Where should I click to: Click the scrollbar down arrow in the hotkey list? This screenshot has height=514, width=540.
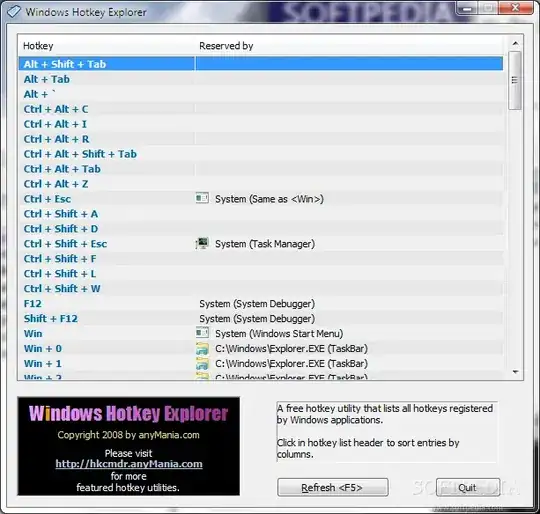515,372
